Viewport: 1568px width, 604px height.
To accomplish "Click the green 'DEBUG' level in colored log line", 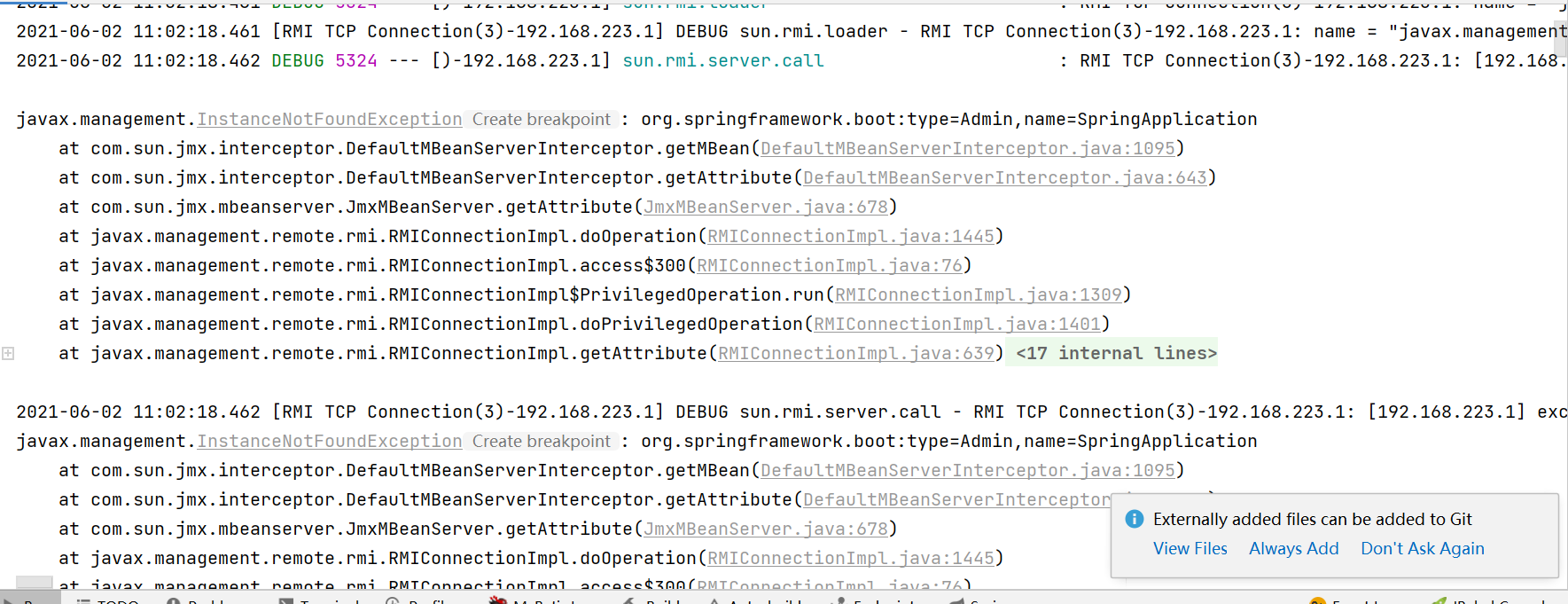I will click(x=298, y=60).
